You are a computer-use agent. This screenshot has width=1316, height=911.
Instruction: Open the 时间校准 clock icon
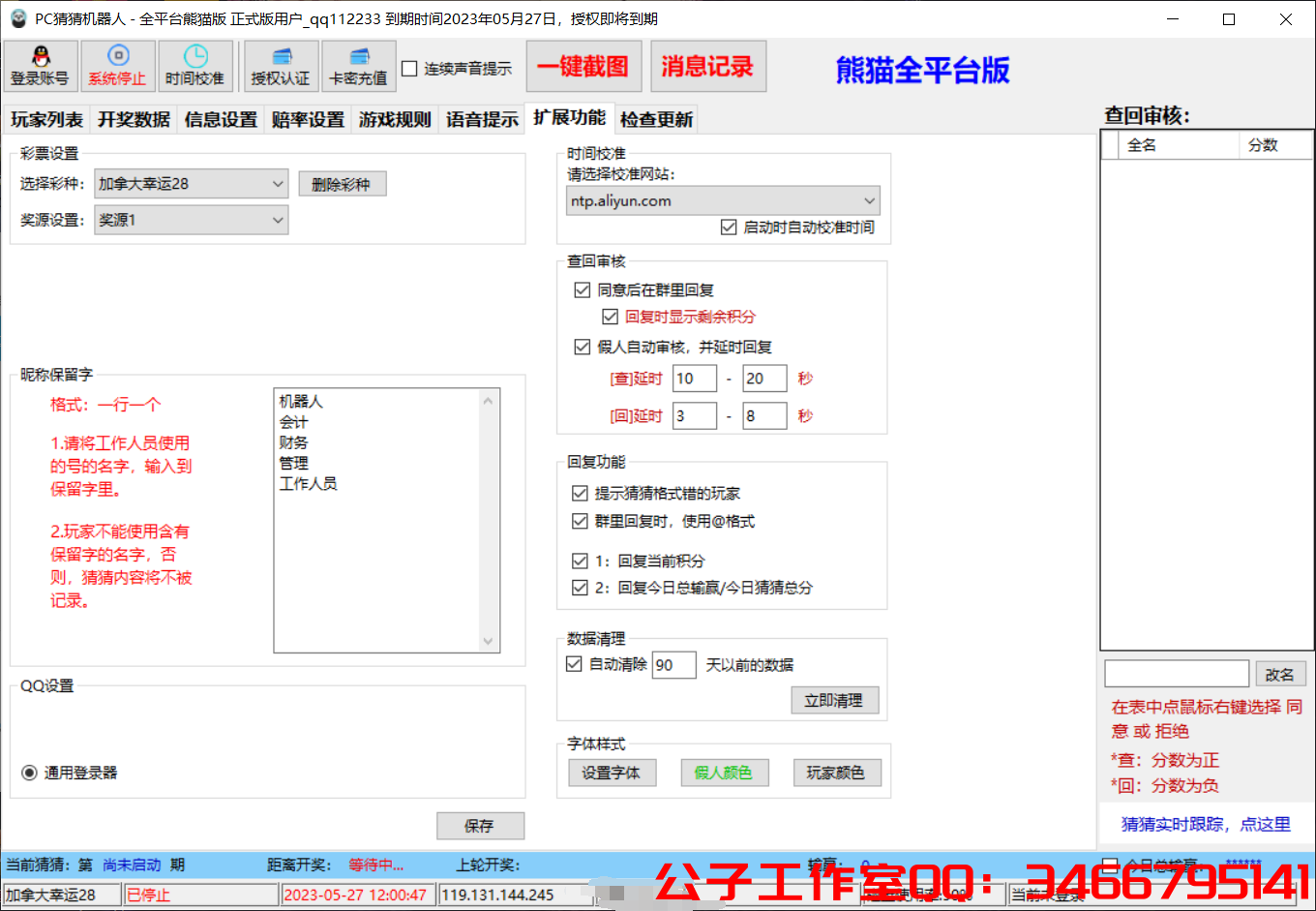(x=195, y=66)
